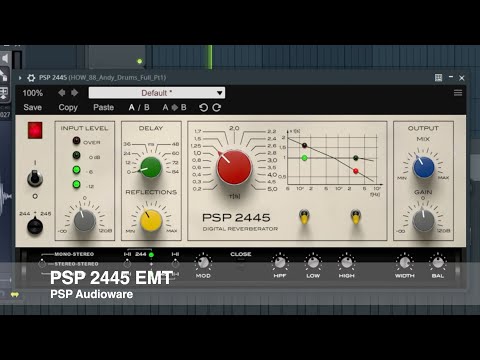Open the Default preset dropdown

pos(157,93)
